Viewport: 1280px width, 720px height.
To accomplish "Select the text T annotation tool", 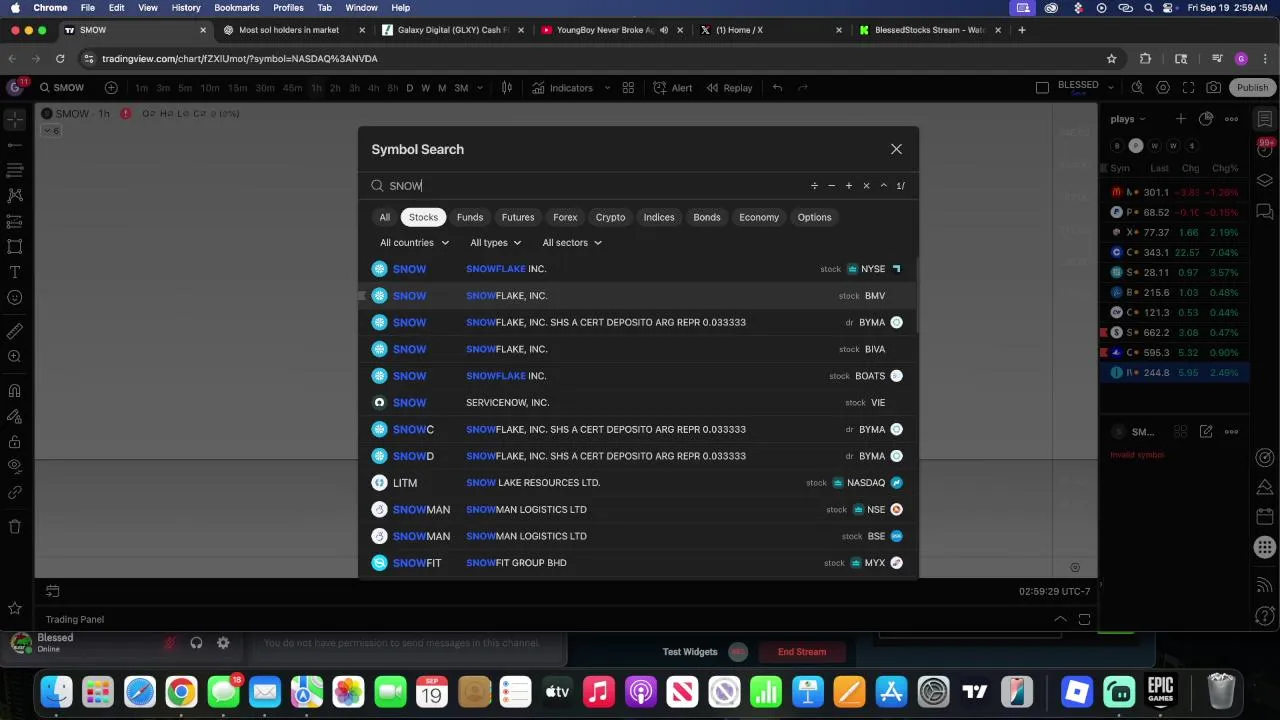I will (15, 272).
